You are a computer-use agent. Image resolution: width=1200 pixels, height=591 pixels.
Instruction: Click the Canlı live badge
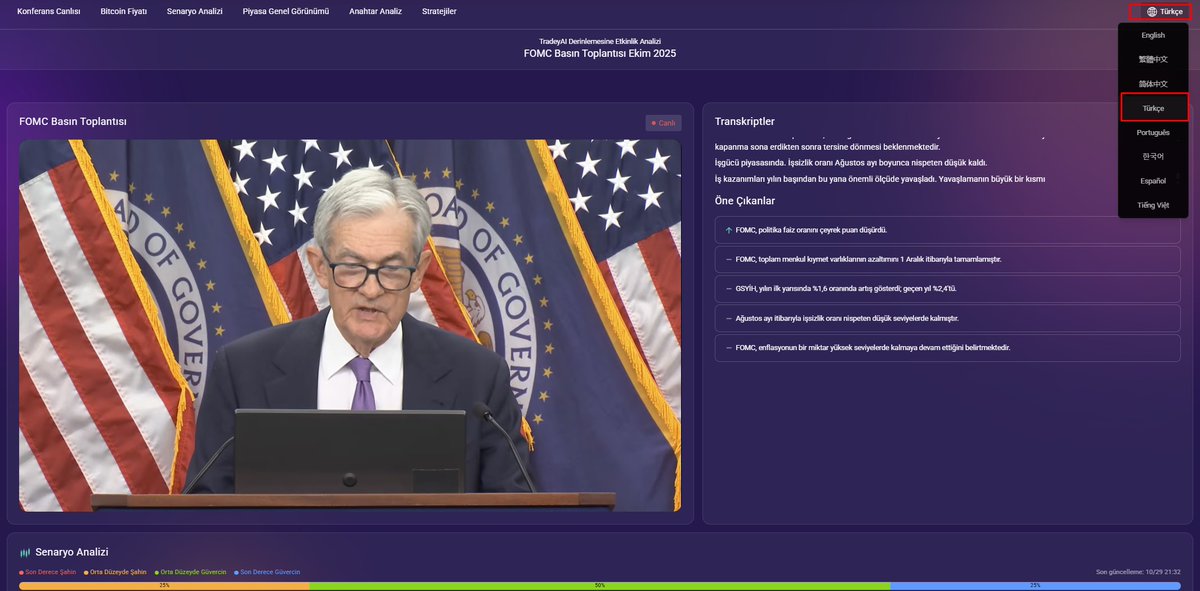click(662, 122)
